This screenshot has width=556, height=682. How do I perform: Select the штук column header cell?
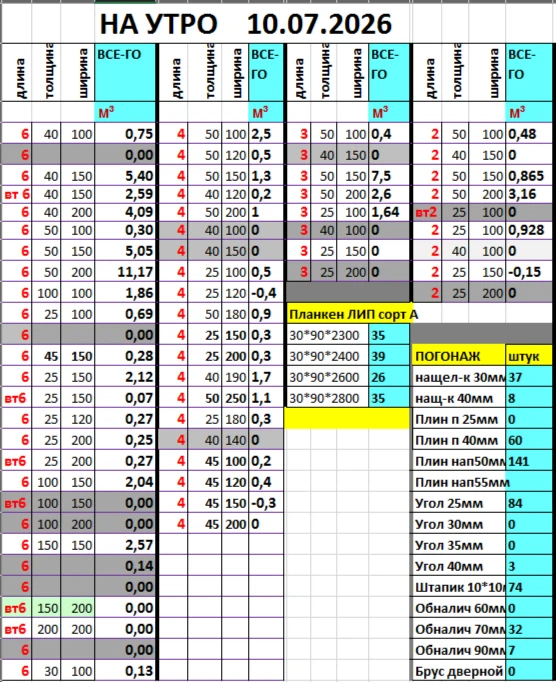coord(529,356)
